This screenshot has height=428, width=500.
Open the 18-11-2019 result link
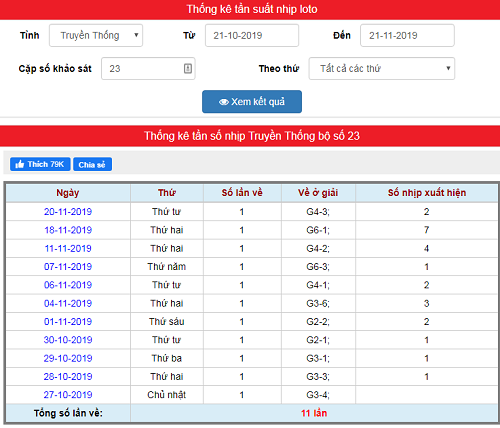point(68,230)
